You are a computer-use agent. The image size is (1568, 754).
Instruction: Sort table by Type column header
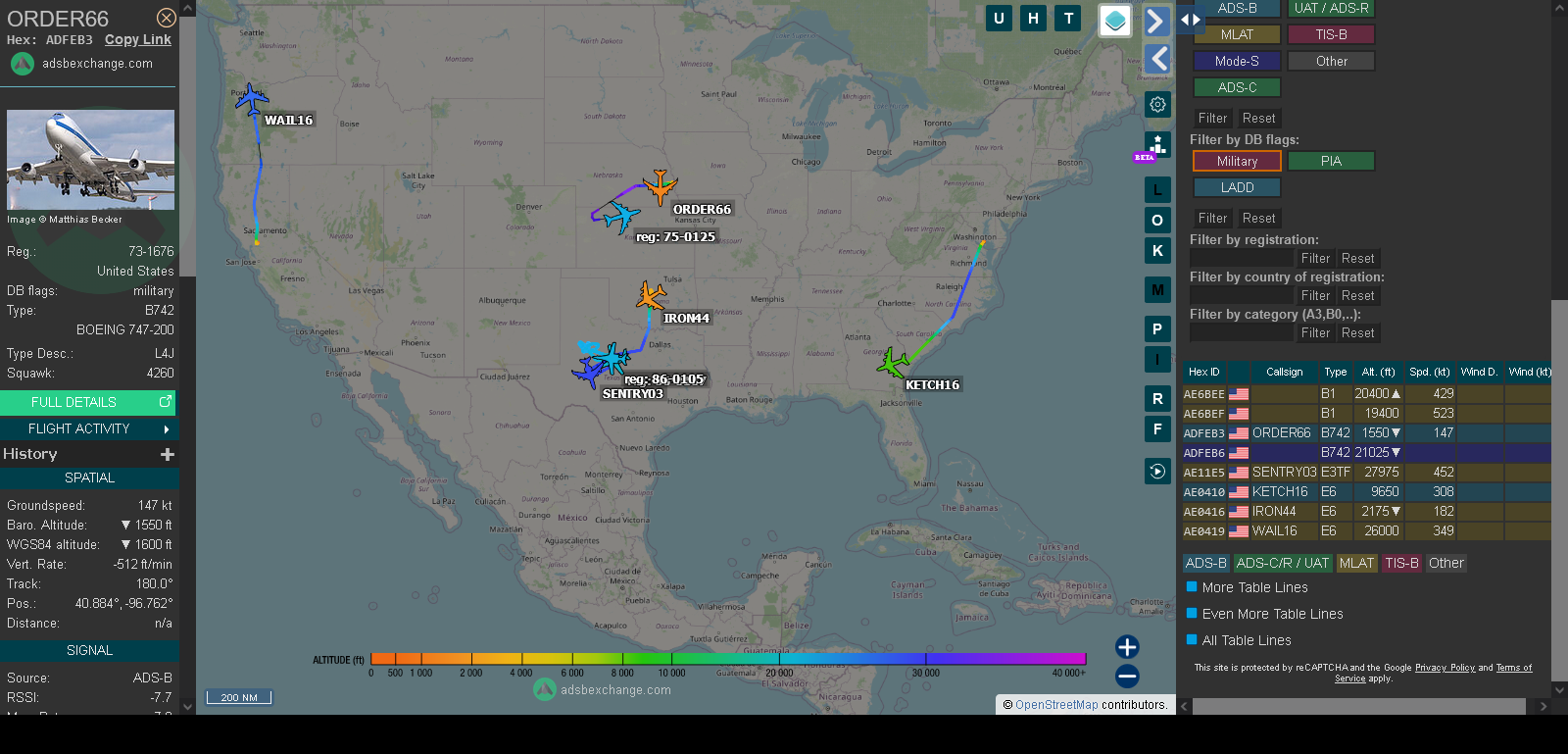coord(1335,372)
